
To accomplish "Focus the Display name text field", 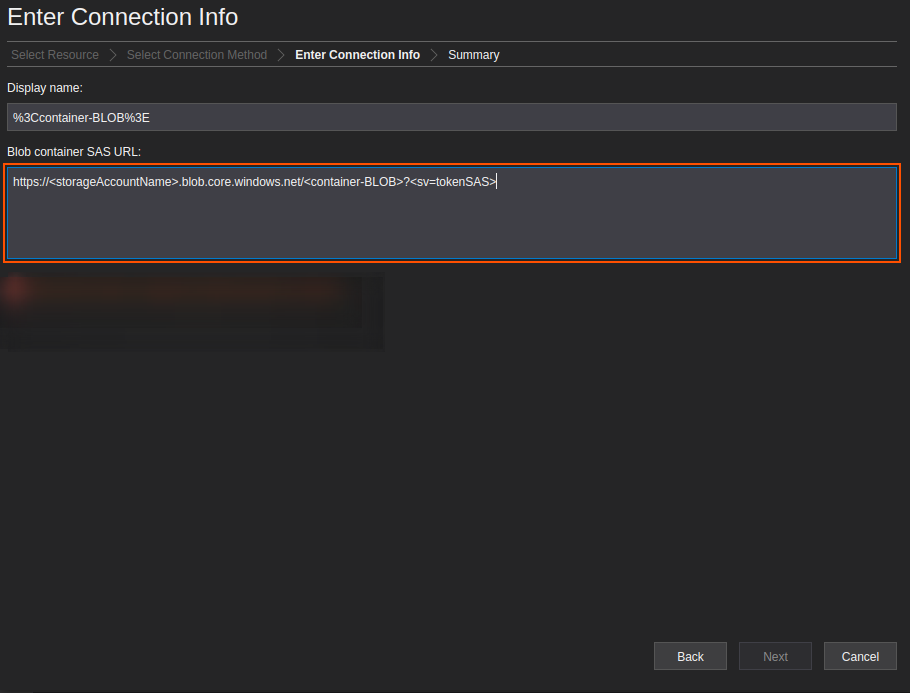I will (x=452, y=117).
